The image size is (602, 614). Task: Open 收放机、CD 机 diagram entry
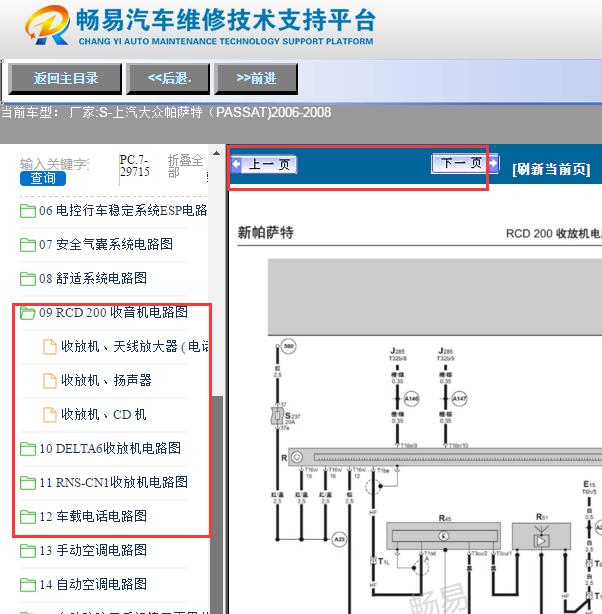103,415
